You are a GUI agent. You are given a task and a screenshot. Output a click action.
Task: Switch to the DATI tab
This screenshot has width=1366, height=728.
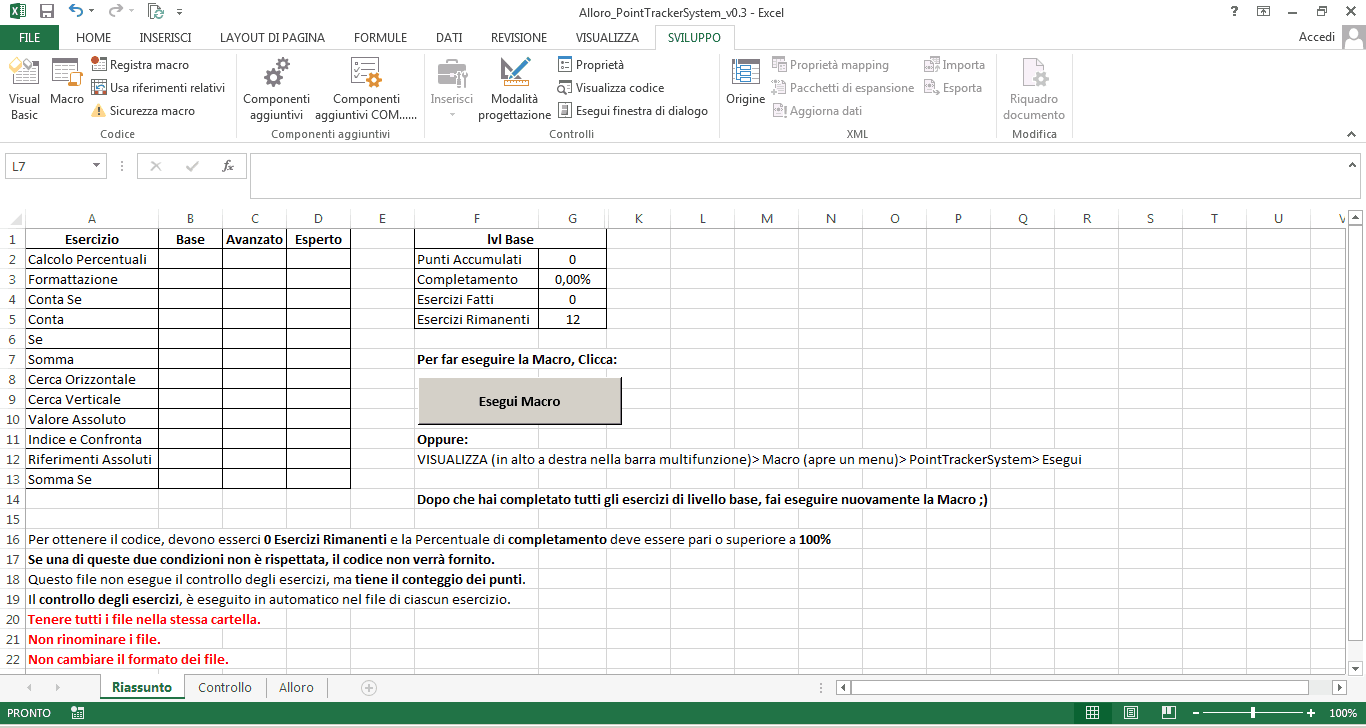pos(449,37)
